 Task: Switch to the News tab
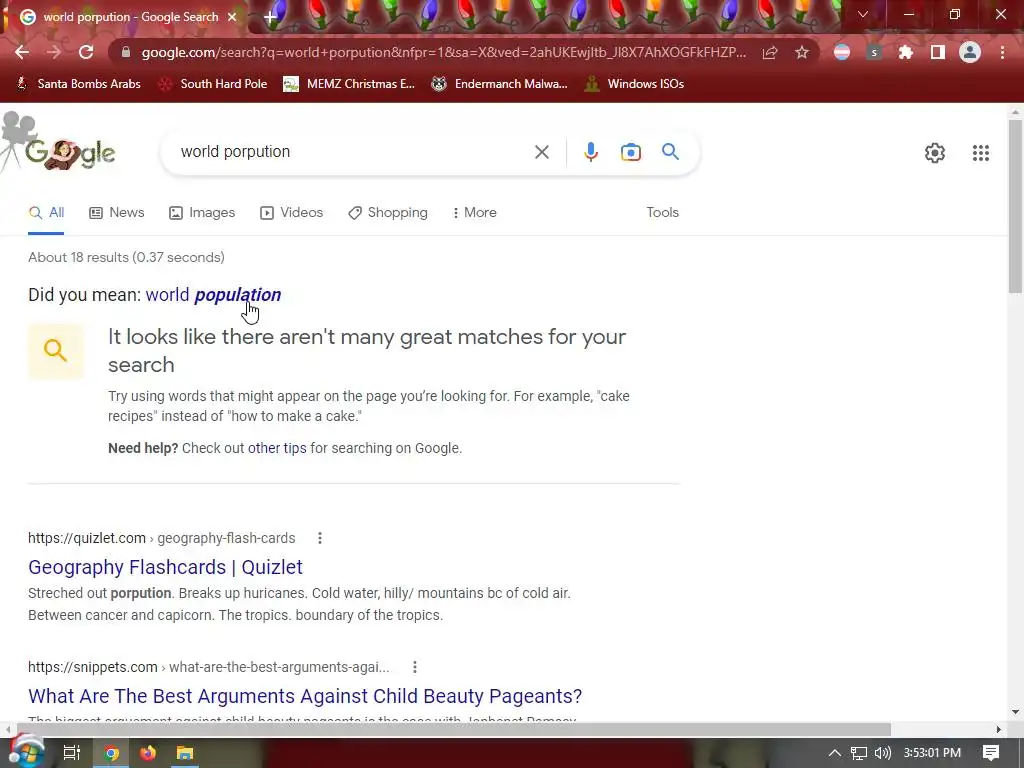[x=117, y=212]
